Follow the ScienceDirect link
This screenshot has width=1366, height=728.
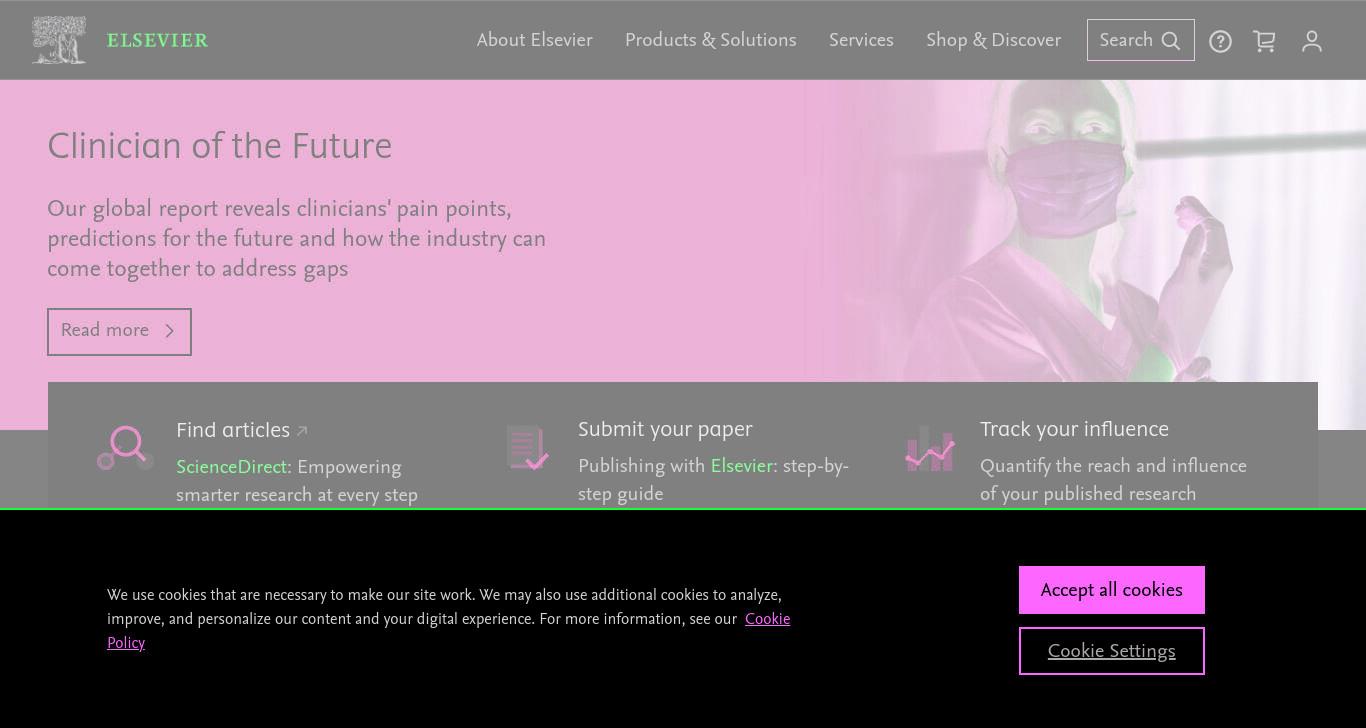pos(232,467)
